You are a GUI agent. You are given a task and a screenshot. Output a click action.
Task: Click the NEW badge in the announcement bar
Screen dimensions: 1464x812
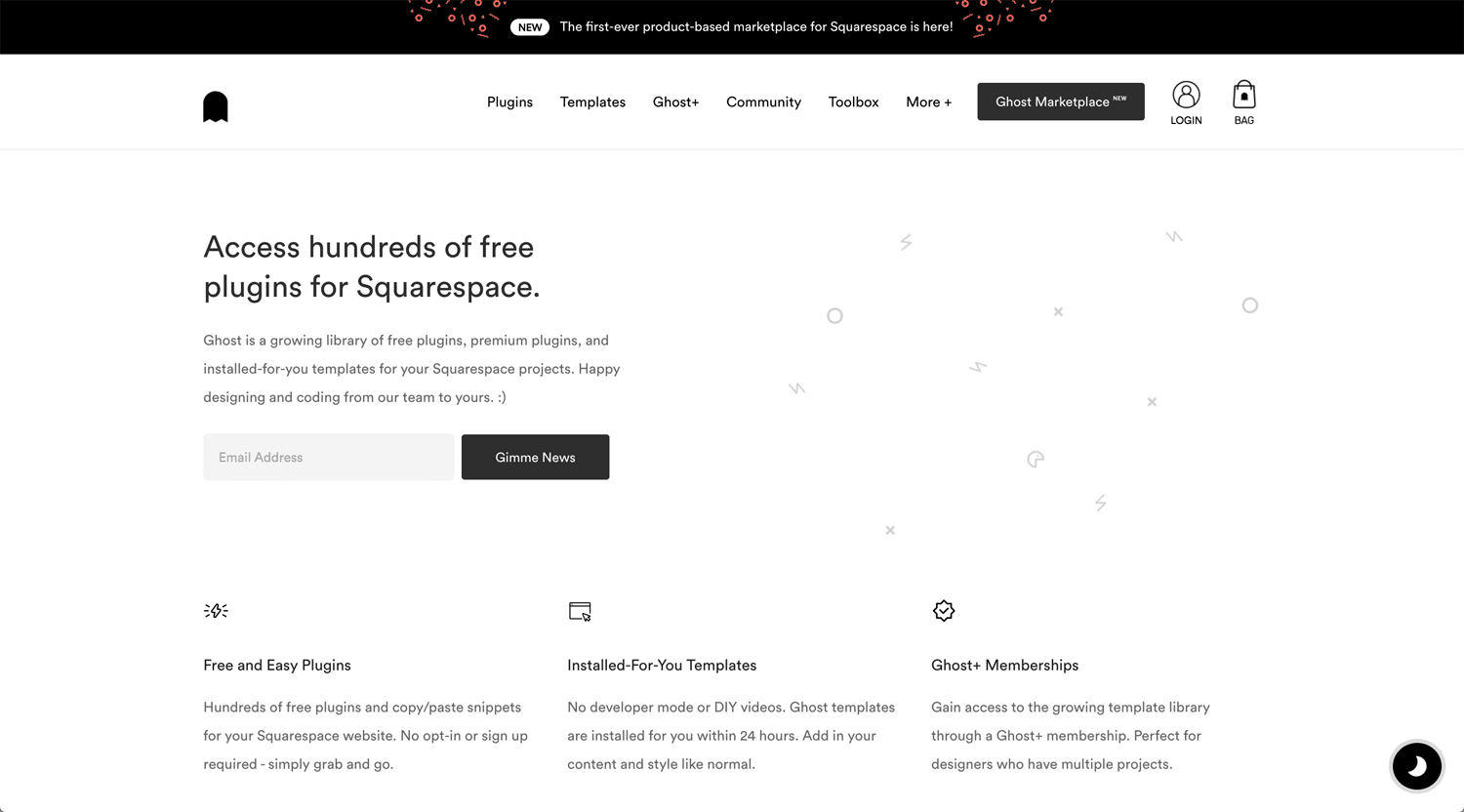pyautogui.click(x=530, y=27)
